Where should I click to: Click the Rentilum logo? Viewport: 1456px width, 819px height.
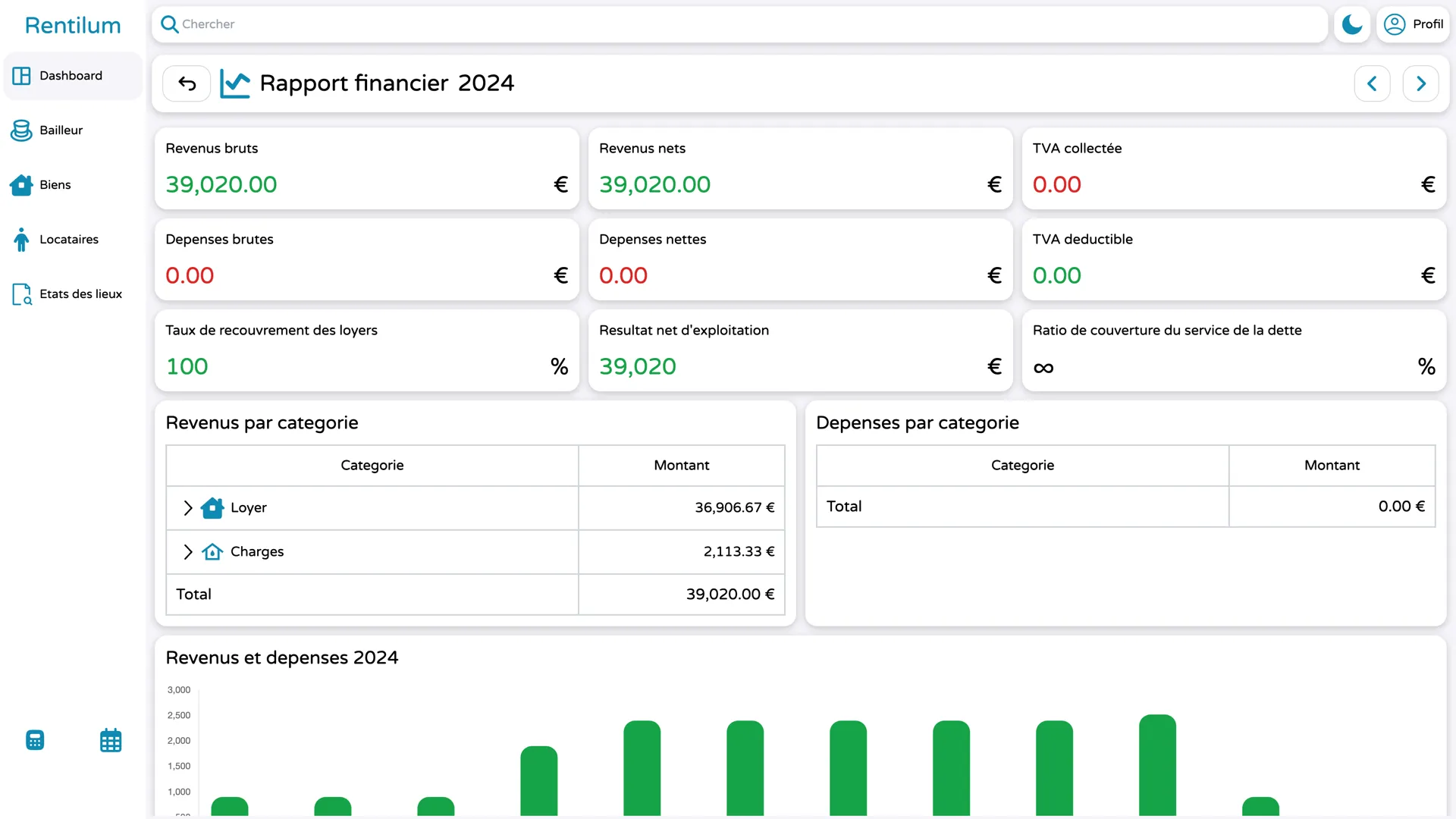click(x=73, y=25)
